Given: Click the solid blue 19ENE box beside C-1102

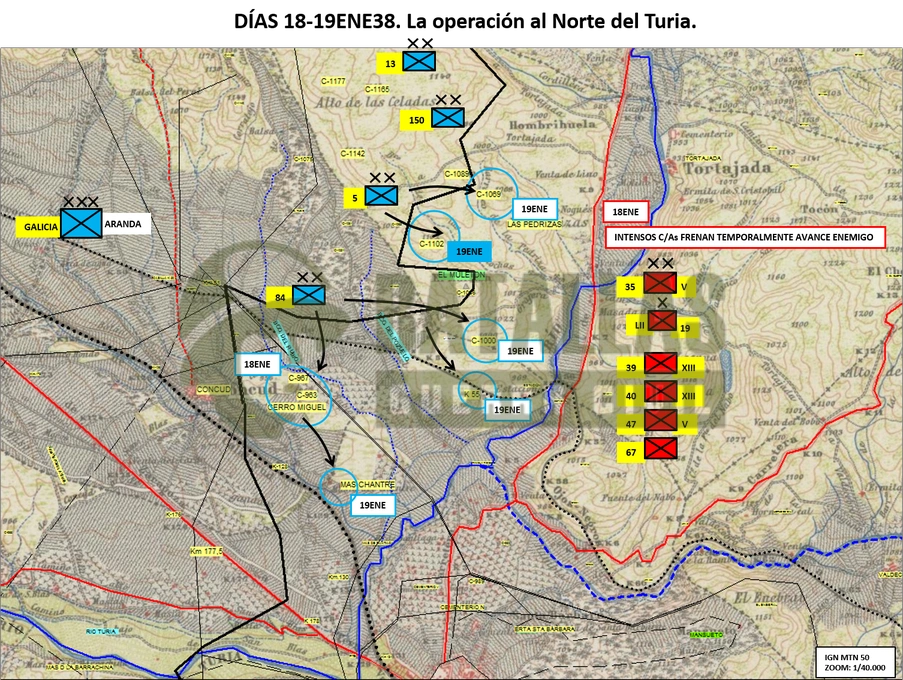Looking at the screenshot, I should (x=469, y=251).
